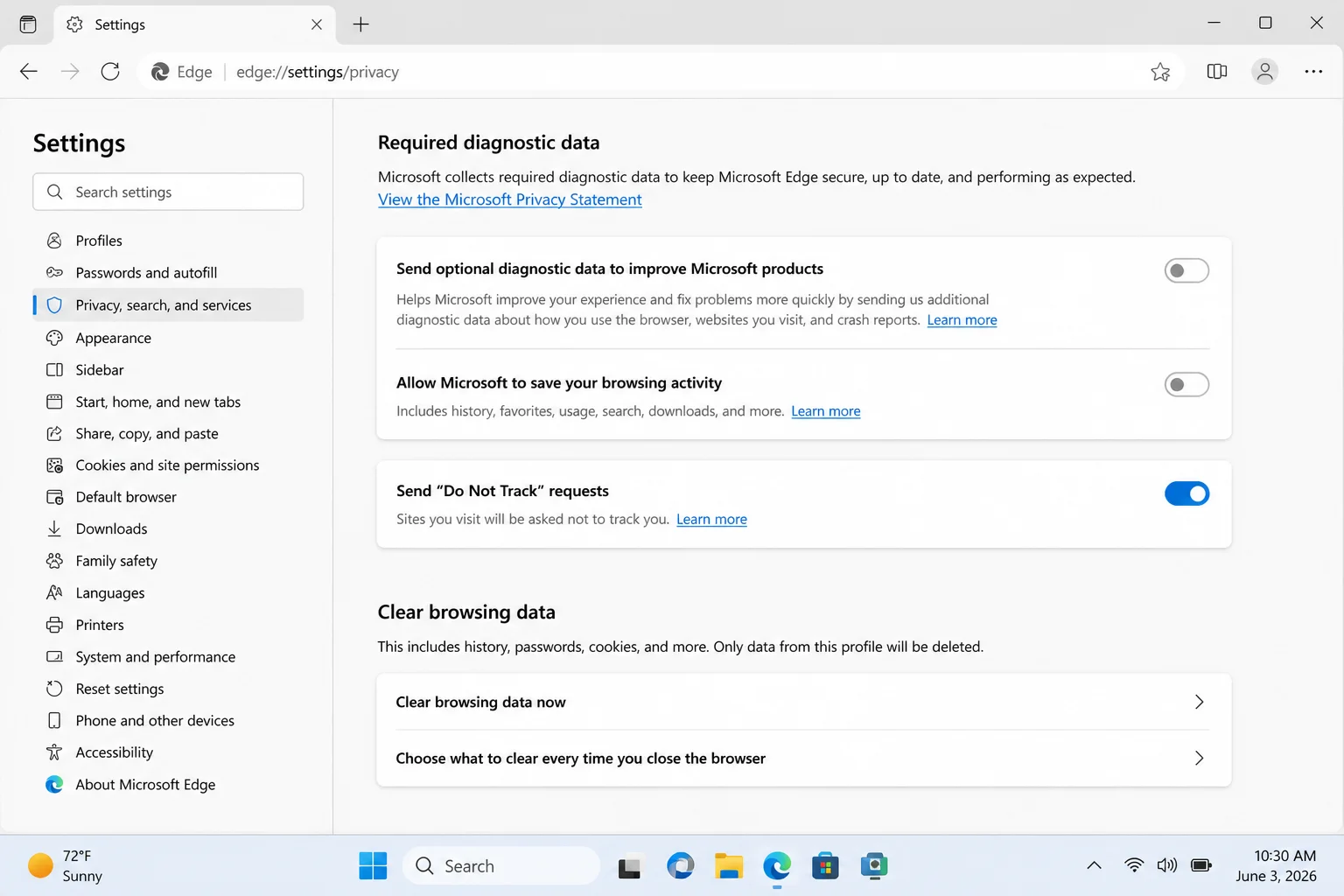Viewport: 1344px width, 896px height.
Task: Open the Settings and more ellipsis
Action: 1313,72
